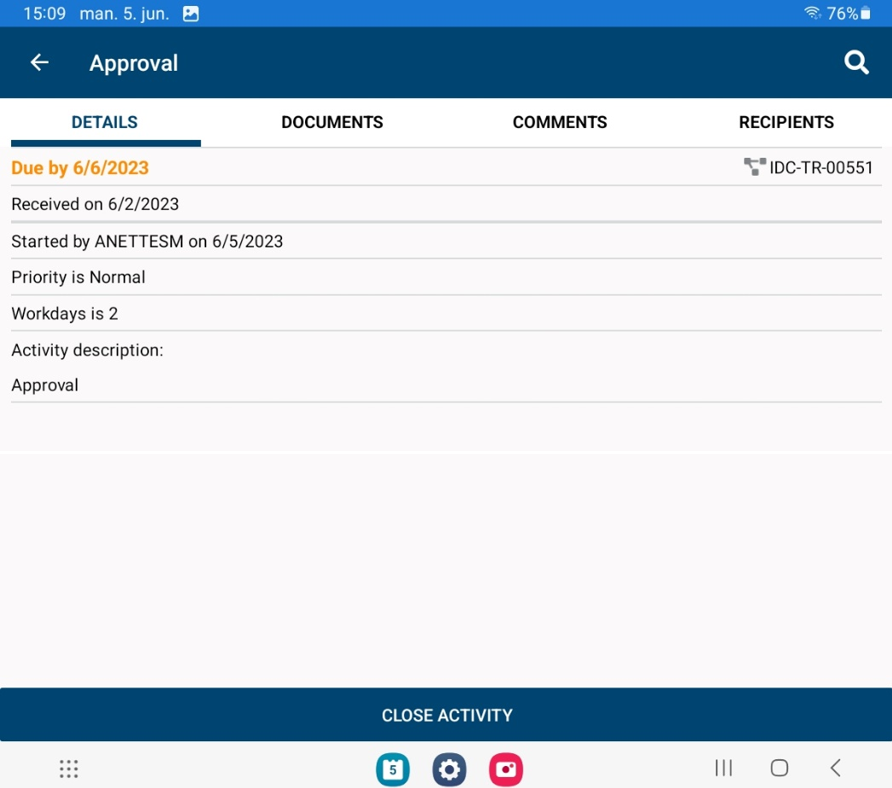Viewport: 892px width, 788px height.
Task: Switch to the RECIPIENTS tab
Action: [x=786, y=122]
